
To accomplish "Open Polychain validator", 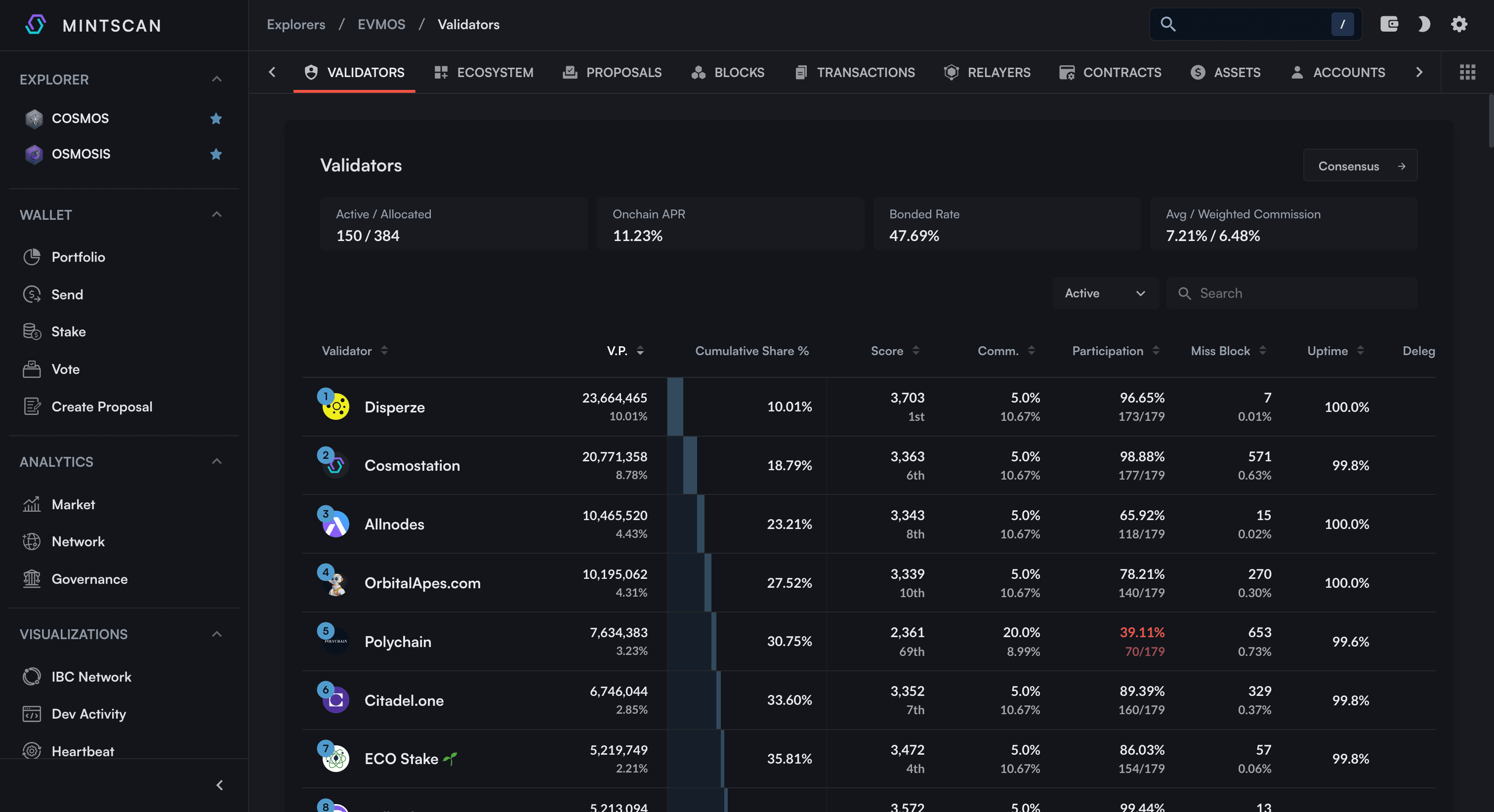I will 398,642.
